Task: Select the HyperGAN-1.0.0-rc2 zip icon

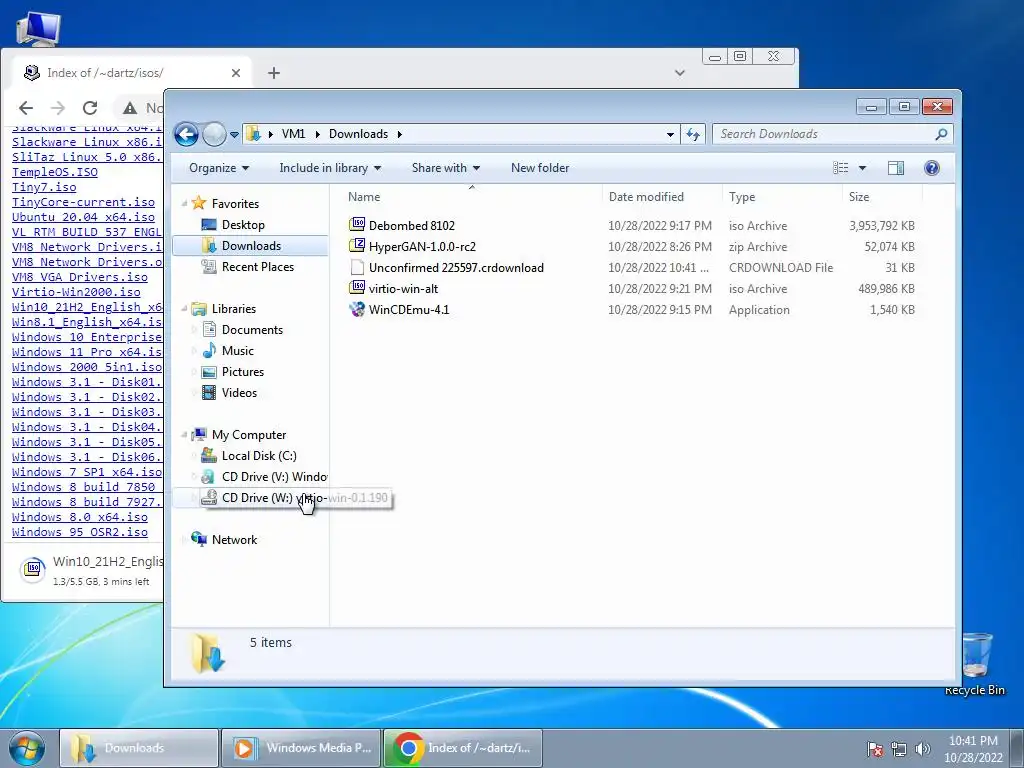Action: [x=357, y=246]
